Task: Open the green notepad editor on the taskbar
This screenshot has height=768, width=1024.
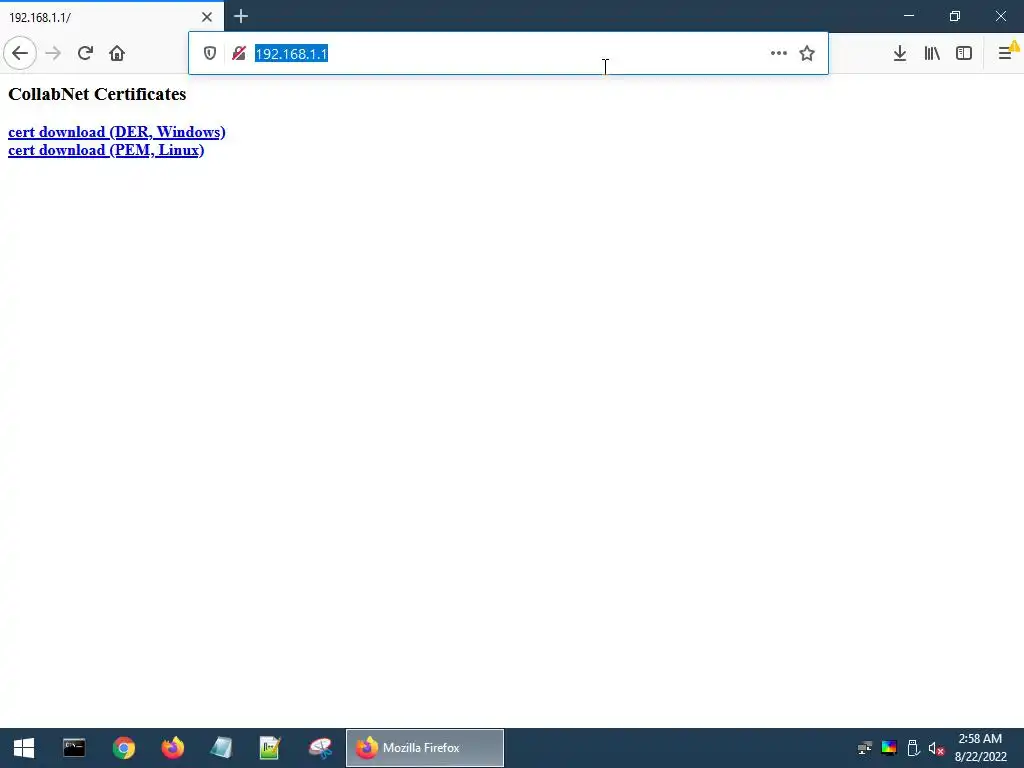Action: pyautogui.click(x=270, y=748)
